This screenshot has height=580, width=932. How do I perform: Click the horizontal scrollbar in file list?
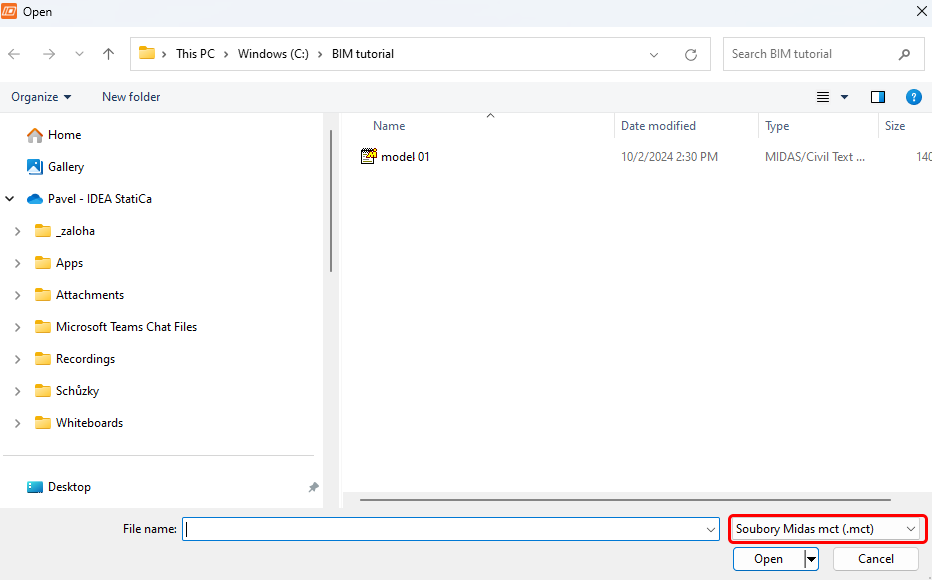click(624, 498)
